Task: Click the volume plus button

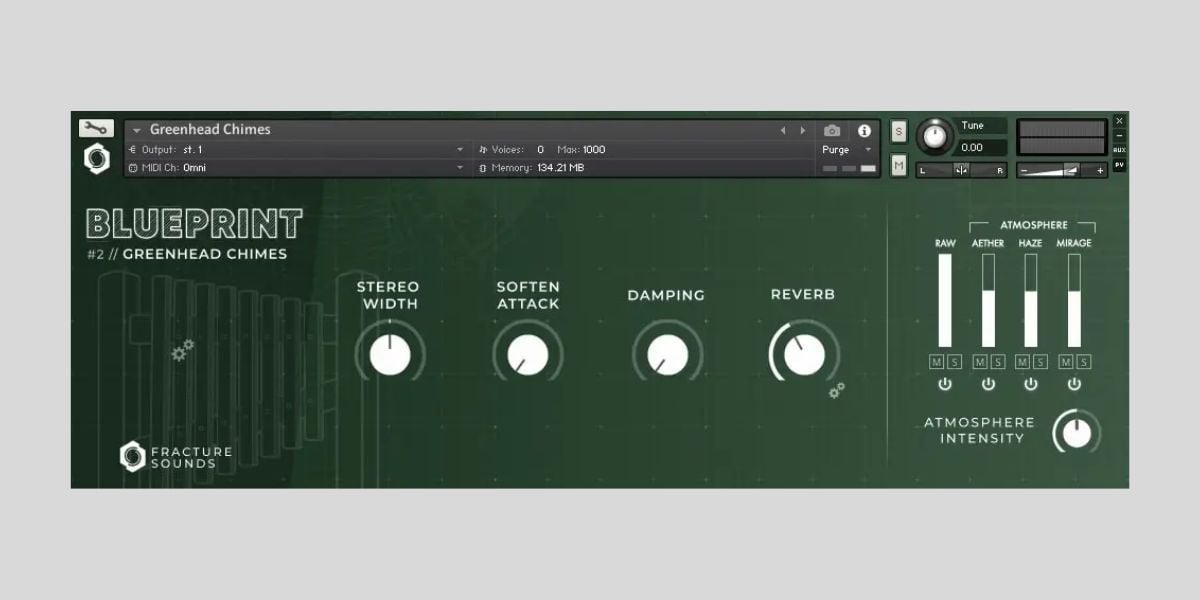Action: point(1100,170)
